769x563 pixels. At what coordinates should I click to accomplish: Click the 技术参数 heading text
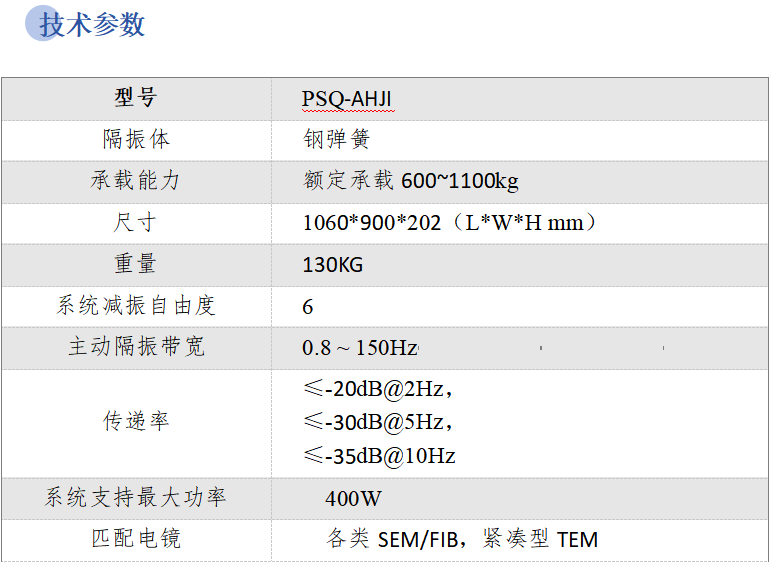click(93, 24)
